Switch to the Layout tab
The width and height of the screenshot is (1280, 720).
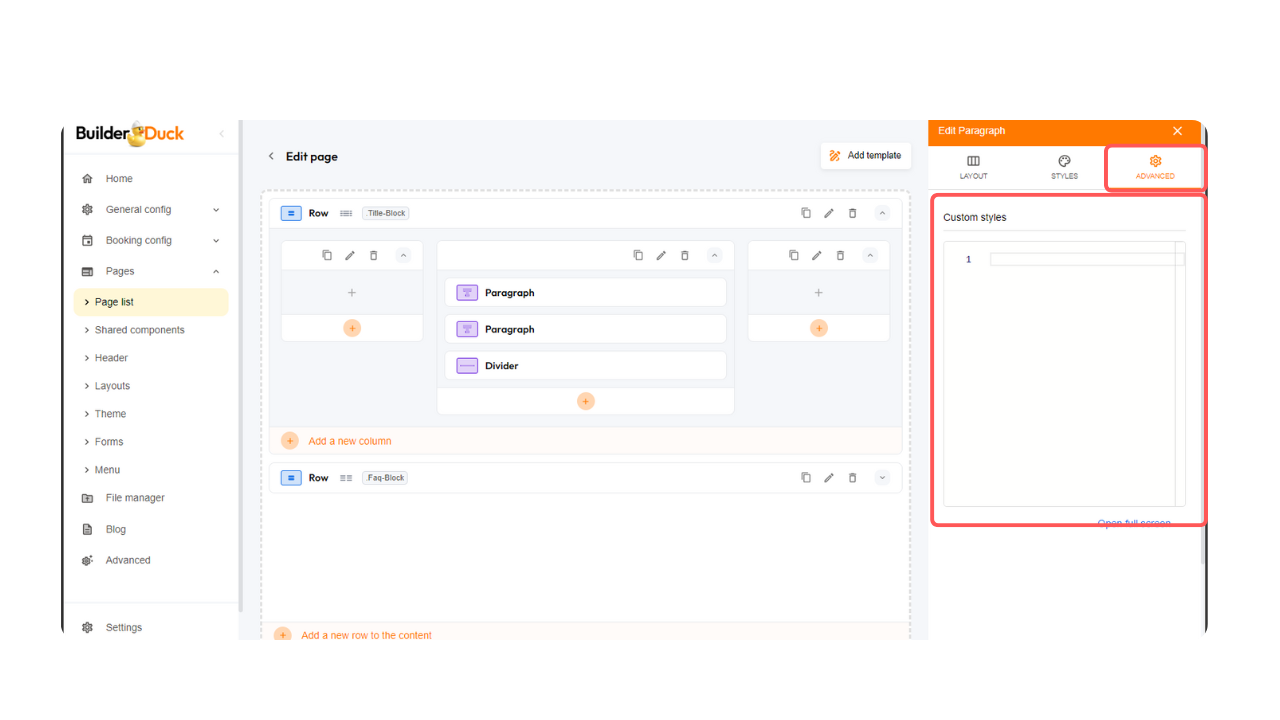(973, 167)
